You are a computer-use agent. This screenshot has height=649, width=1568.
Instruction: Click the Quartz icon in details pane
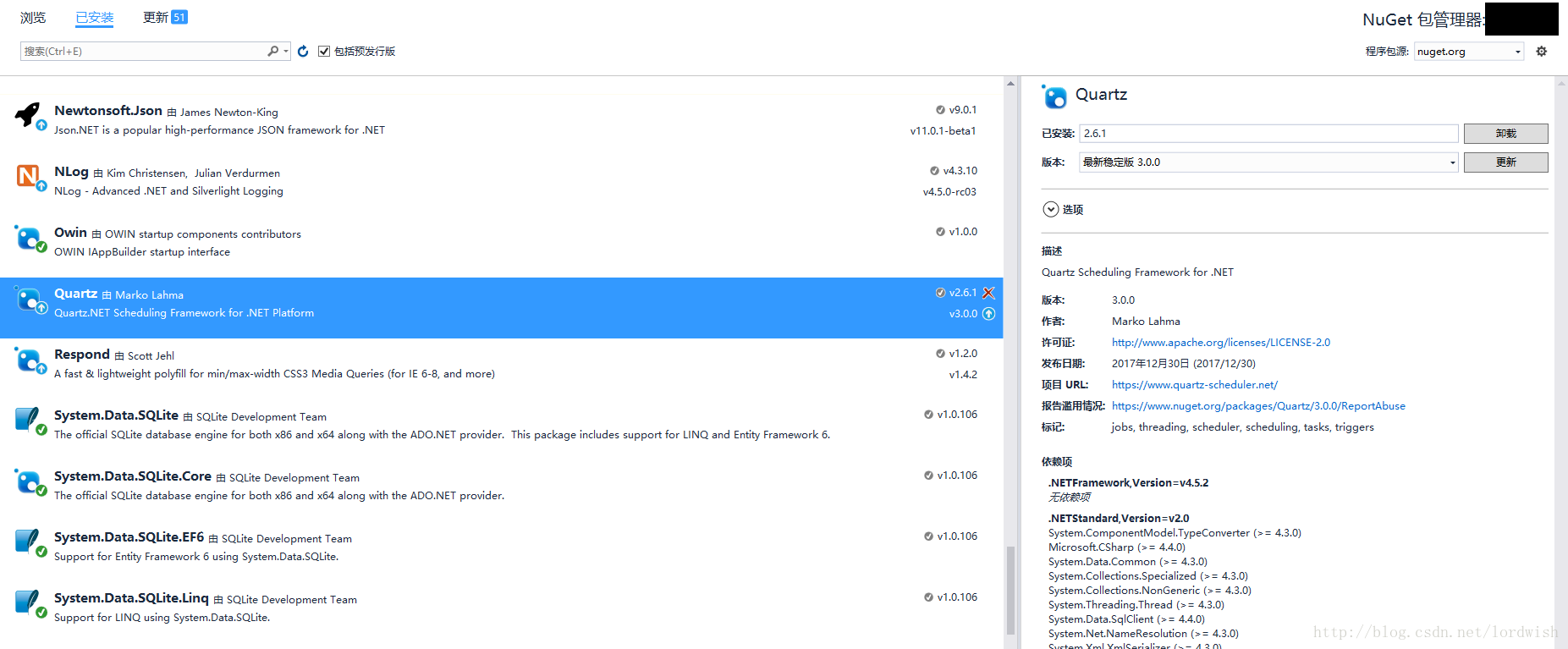click(x=1054, y=96)
